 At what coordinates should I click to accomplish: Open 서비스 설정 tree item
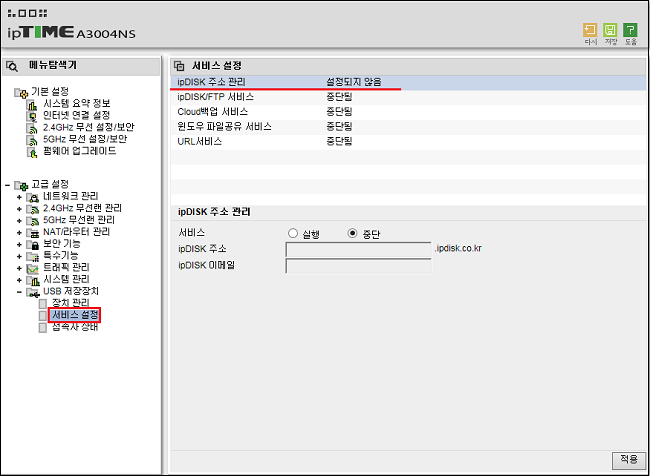pos(74,316)
